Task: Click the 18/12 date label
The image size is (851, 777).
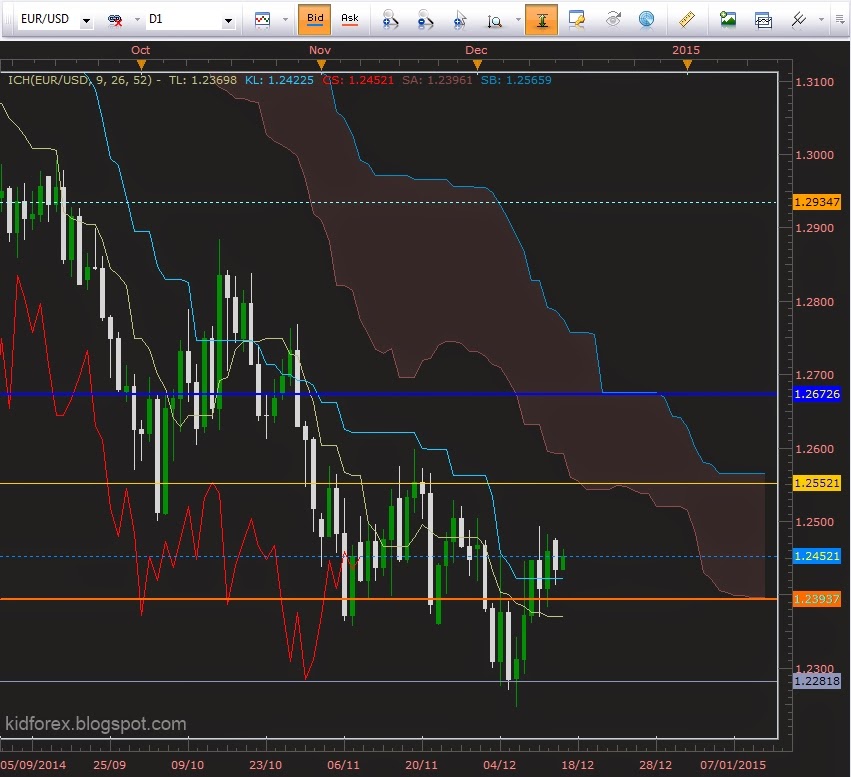Action: tap(577, 765)
